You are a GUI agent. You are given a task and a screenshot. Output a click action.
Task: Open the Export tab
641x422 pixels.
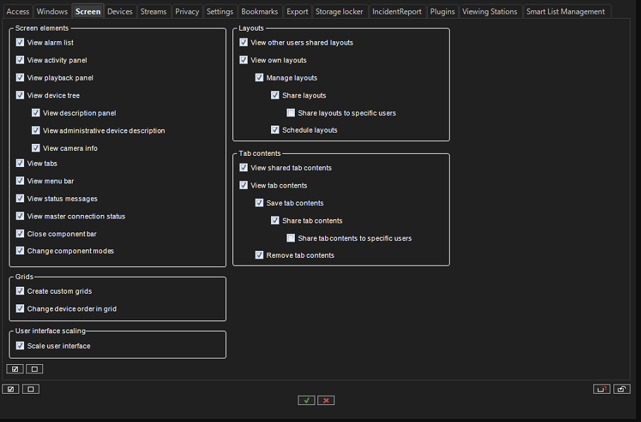[297, 11]
